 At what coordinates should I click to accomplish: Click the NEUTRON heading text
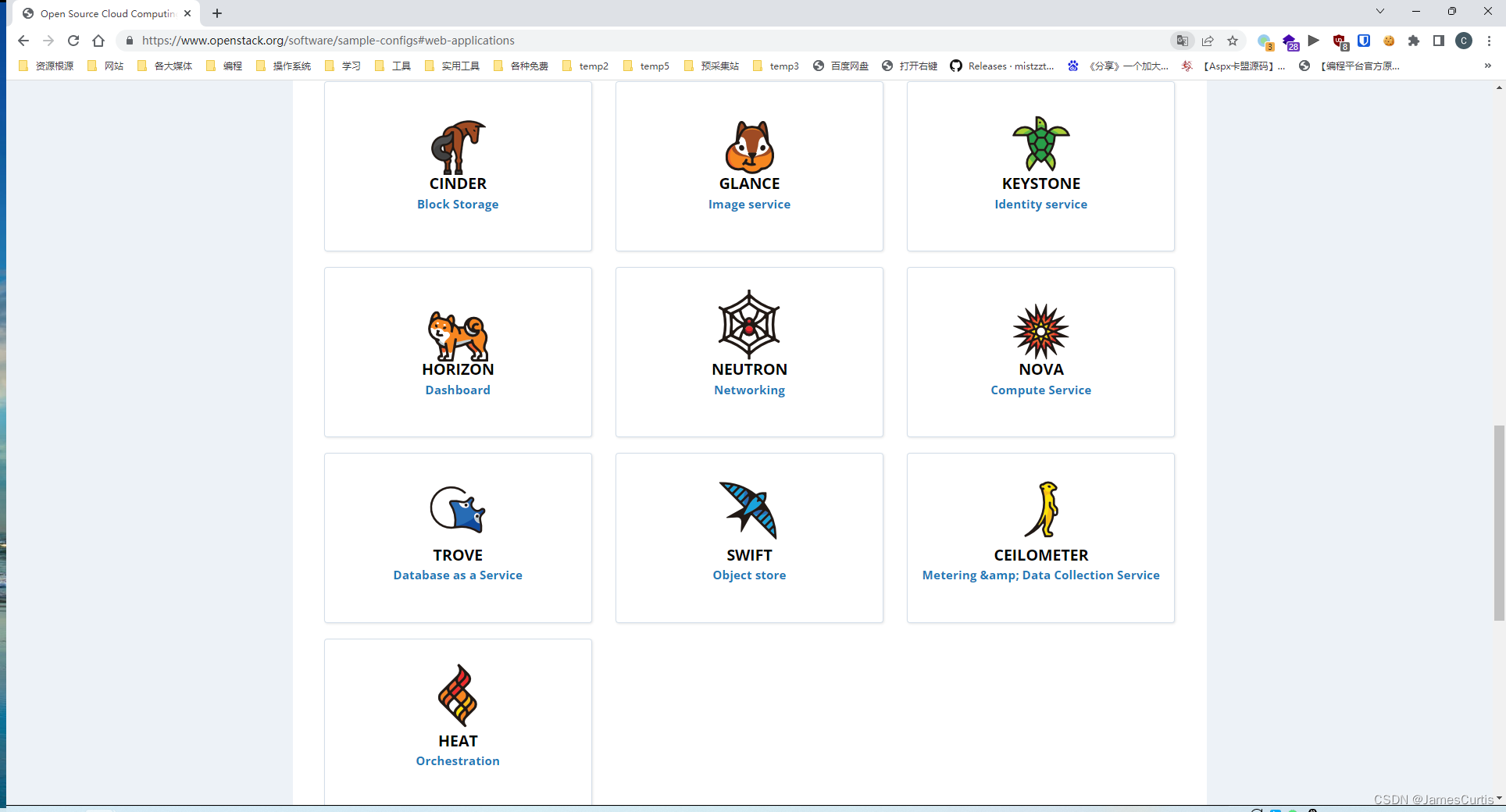pyautogui.click(x=749, y=369)
